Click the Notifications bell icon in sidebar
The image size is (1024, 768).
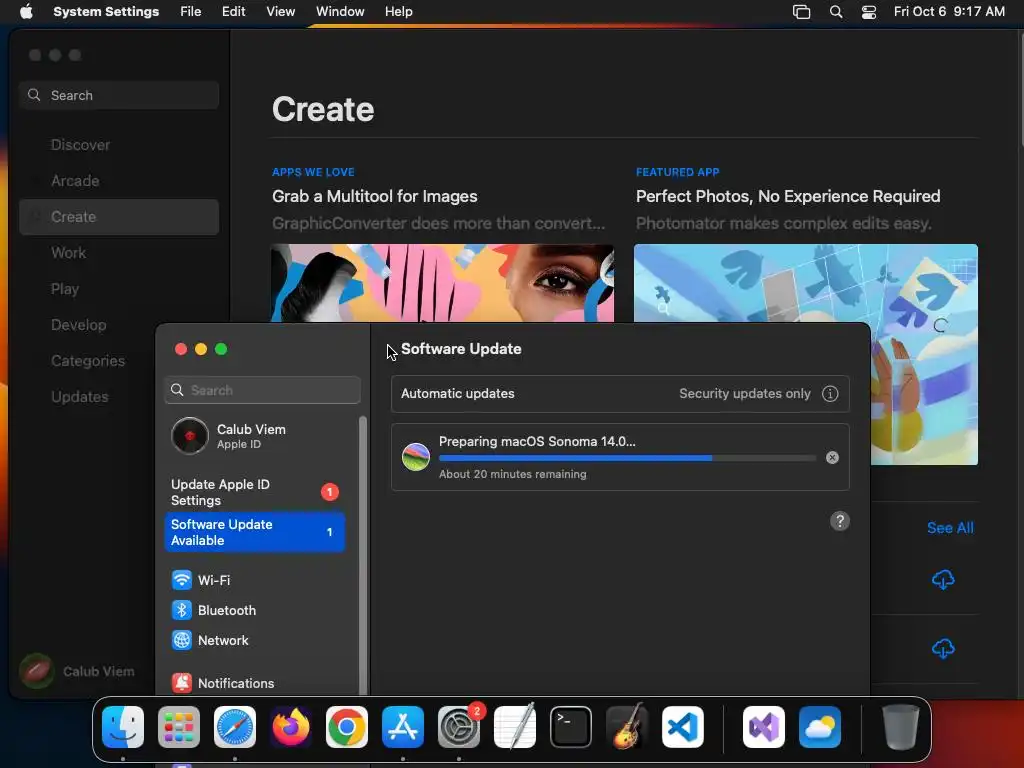click(182, 683)
